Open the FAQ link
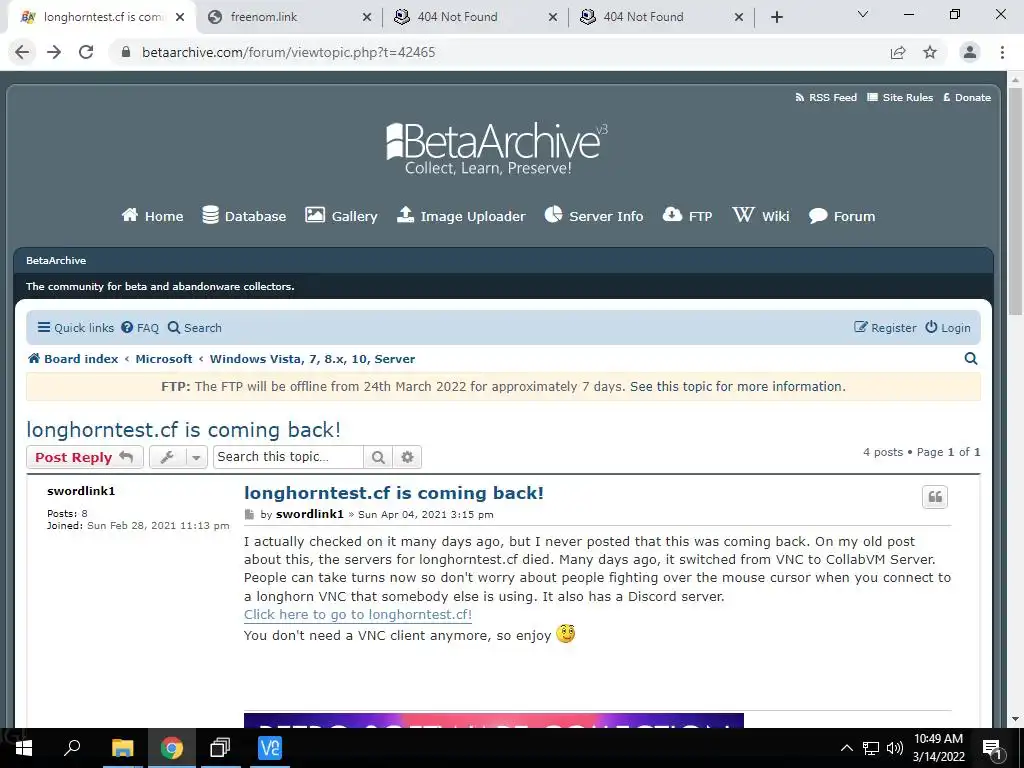The height and width of the screenshot is (768, 1024). [x=140, y=328]
